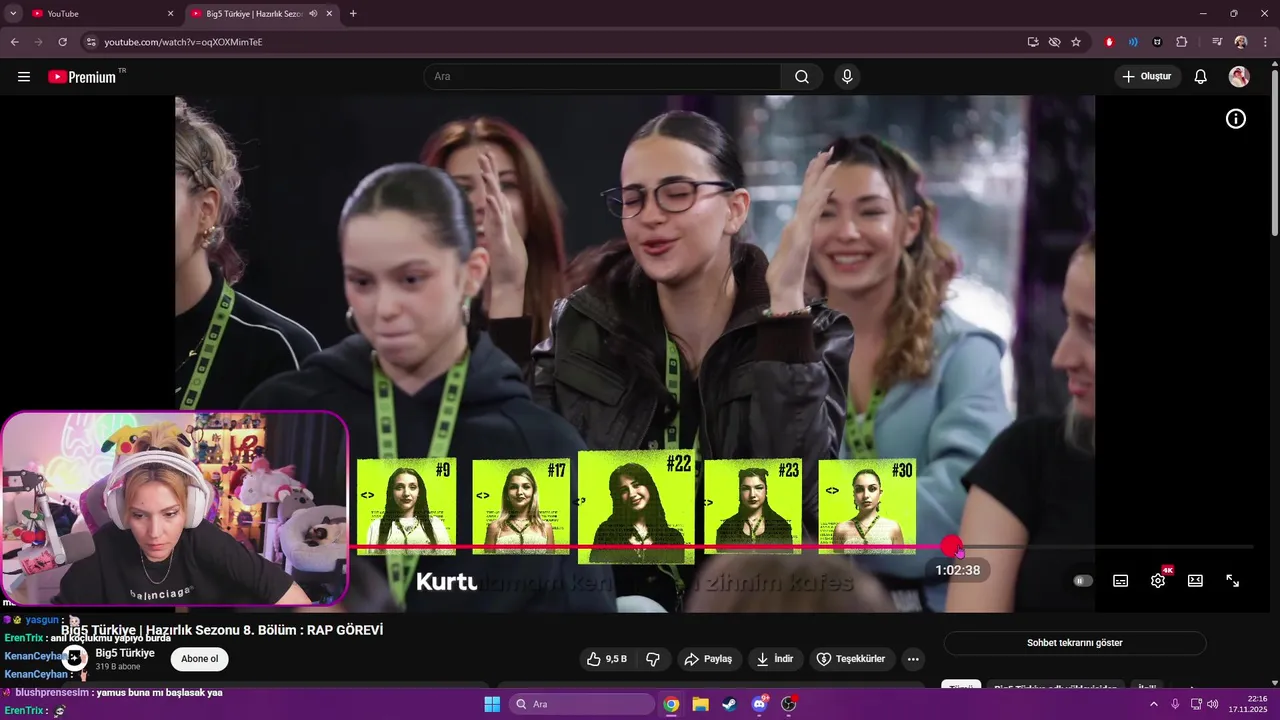Viewport: 1280px width, 720px height.
Task: Open the Chrome profile avatar
Action: 1241,42
